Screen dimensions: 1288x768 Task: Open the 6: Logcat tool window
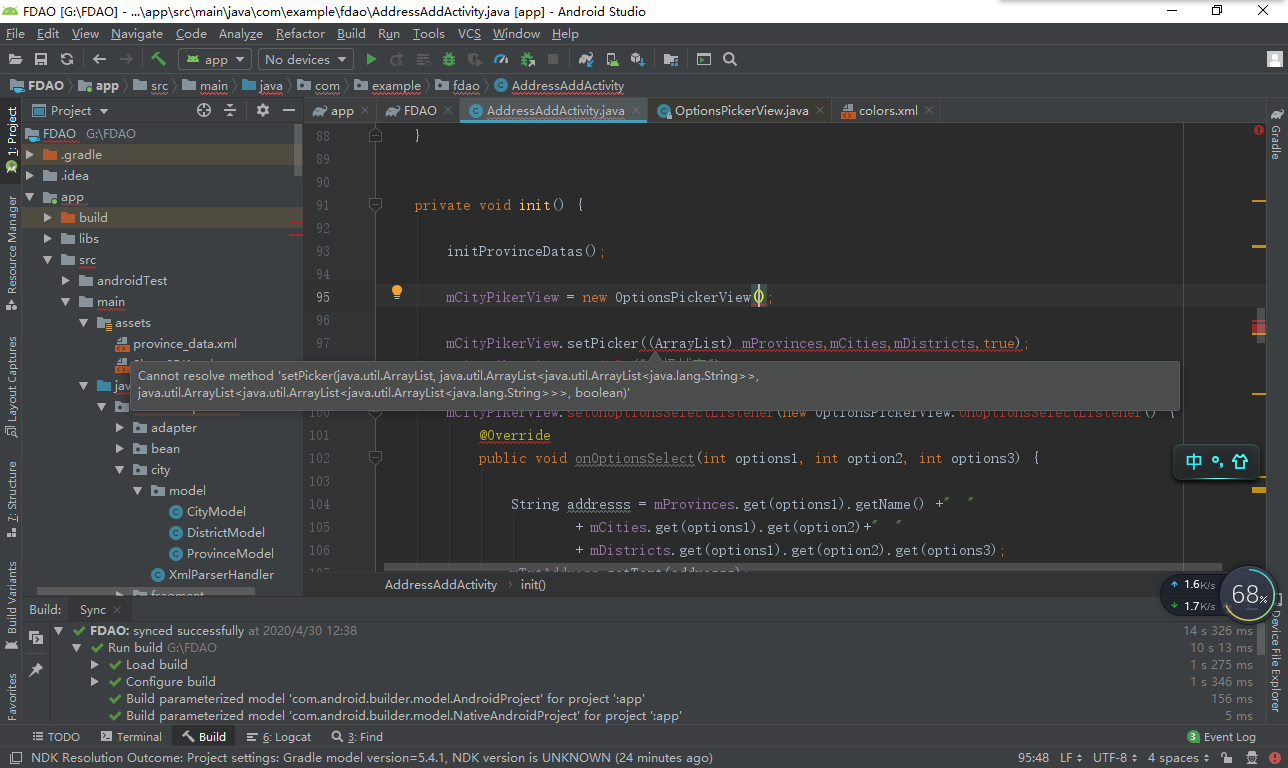(x=279, y=737)
